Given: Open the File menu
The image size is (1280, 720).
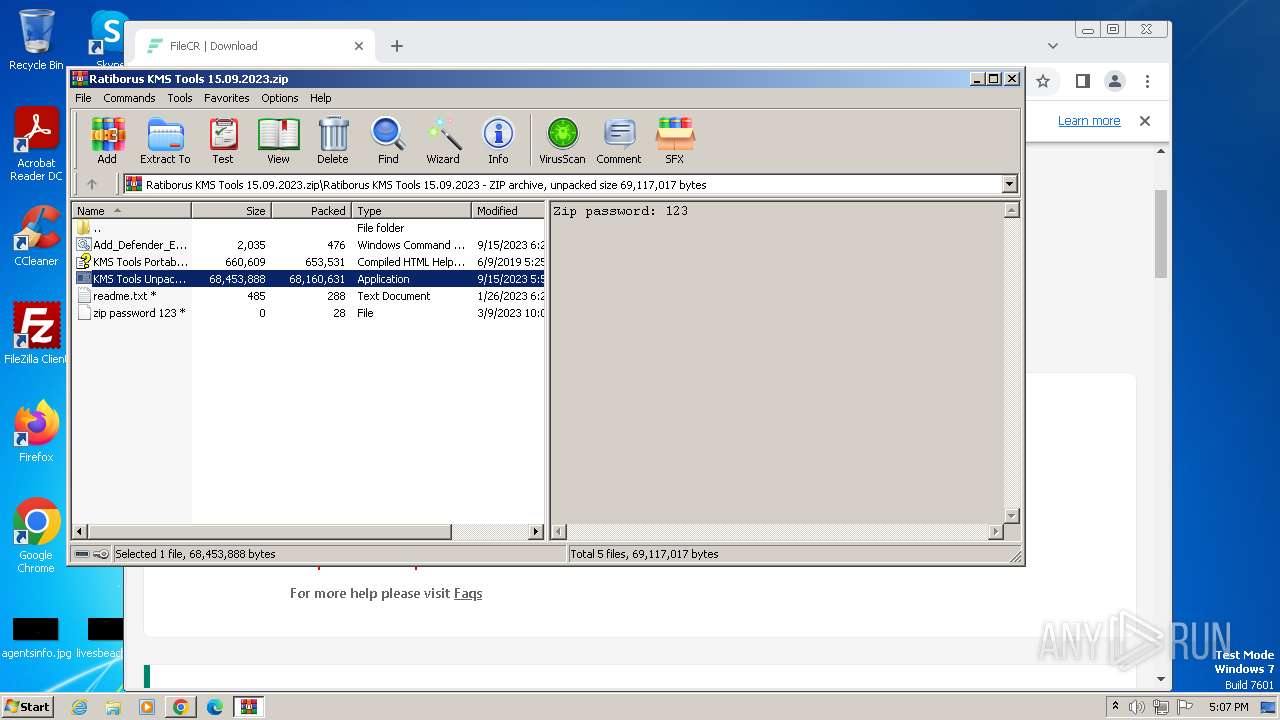Looking at the screenshot, I should tap(83, 98).
